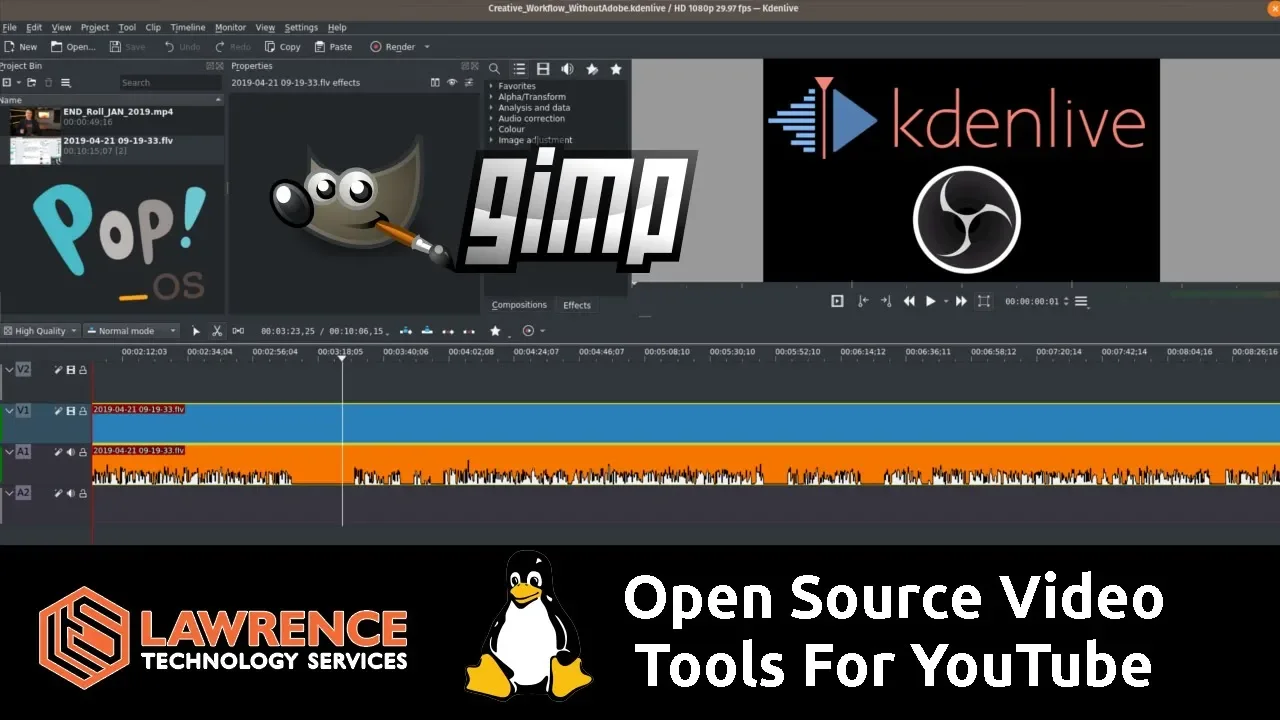Expand the Audio correction category
1280x720 pixels.
(x=490, y=119)
